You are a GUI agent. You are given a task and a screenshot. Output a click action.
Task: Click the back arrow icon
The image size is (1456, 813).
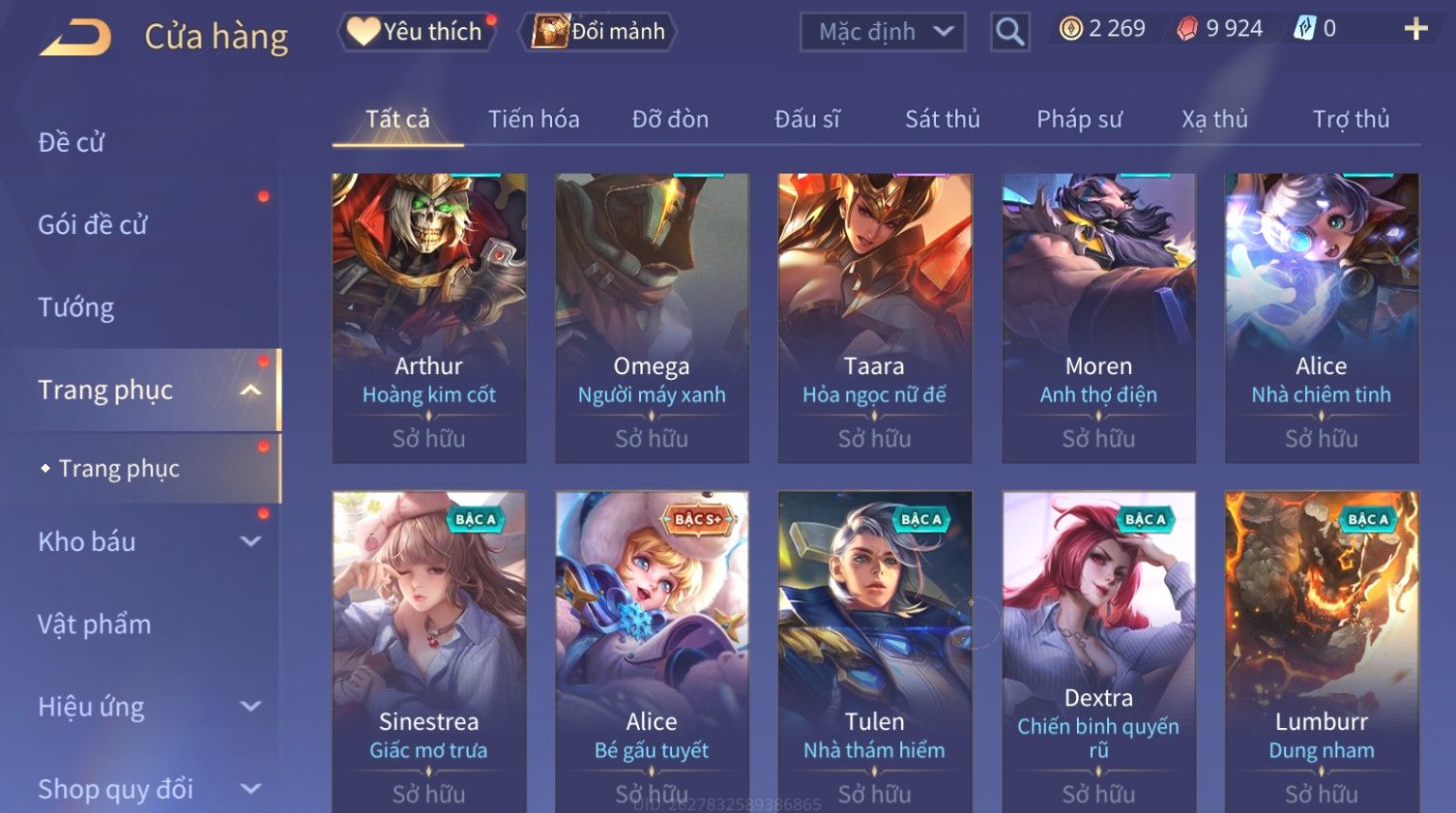(75, 38)
